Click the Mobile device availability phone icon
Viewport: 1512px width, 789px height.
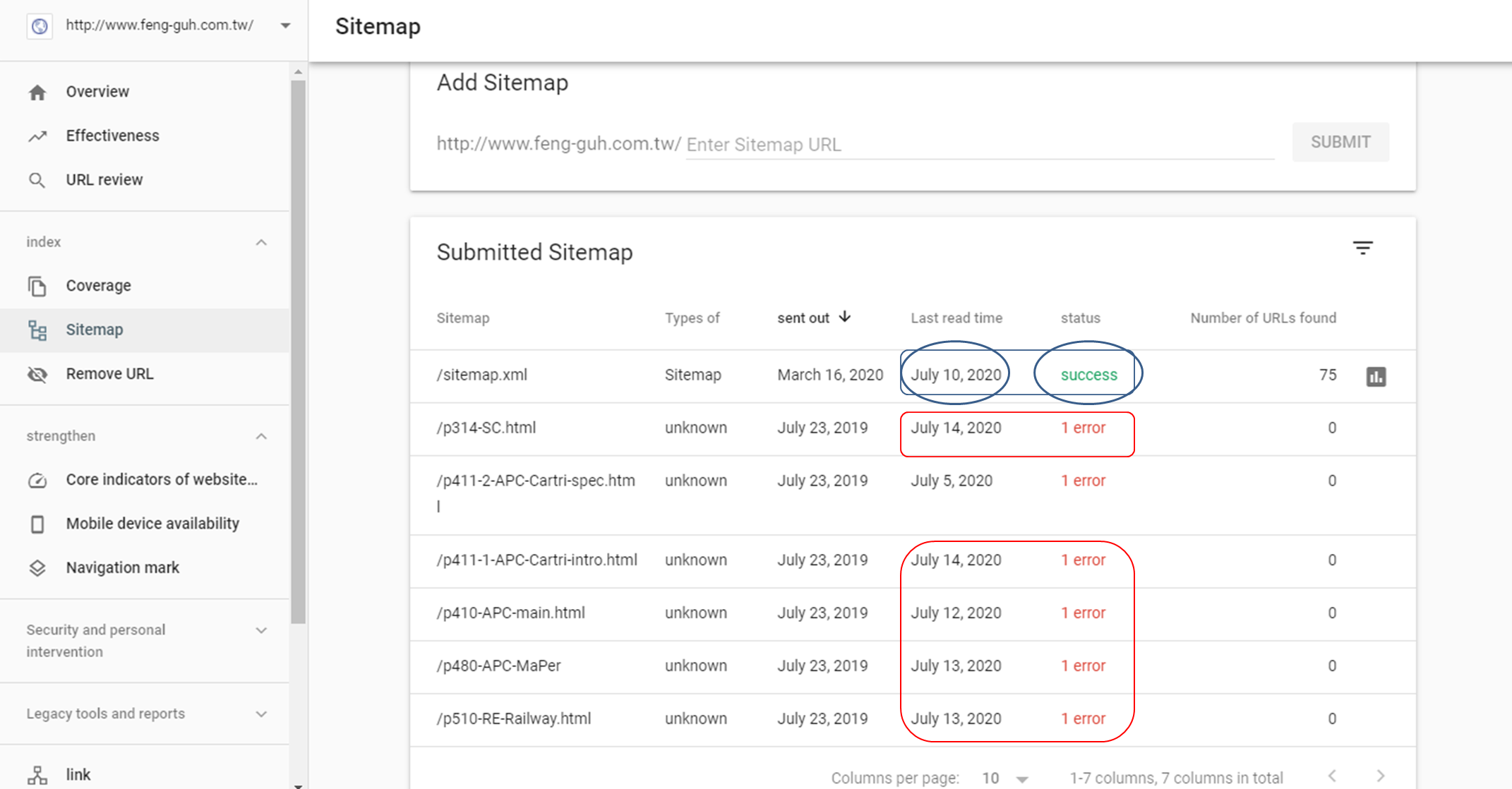coord(37,524)
